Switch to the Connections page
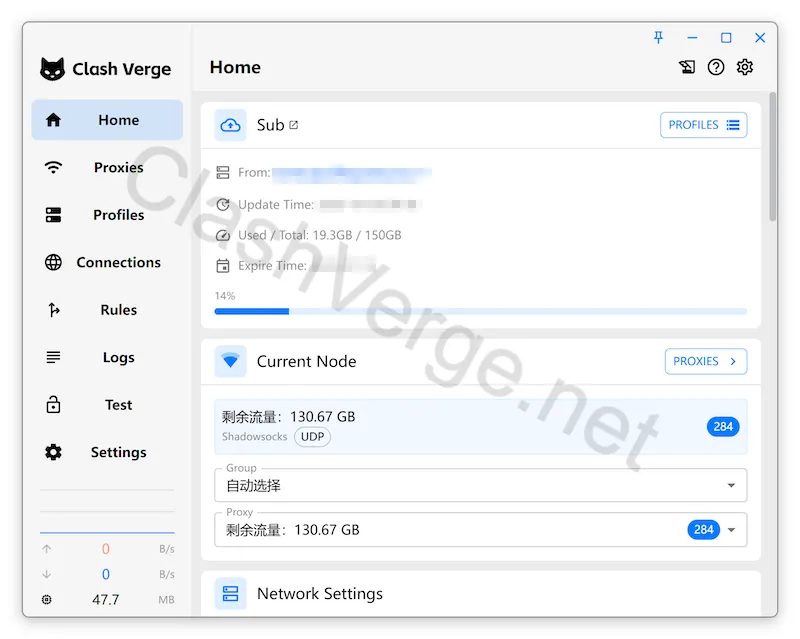This screenshot has height=639, width=800. point(107,262)
